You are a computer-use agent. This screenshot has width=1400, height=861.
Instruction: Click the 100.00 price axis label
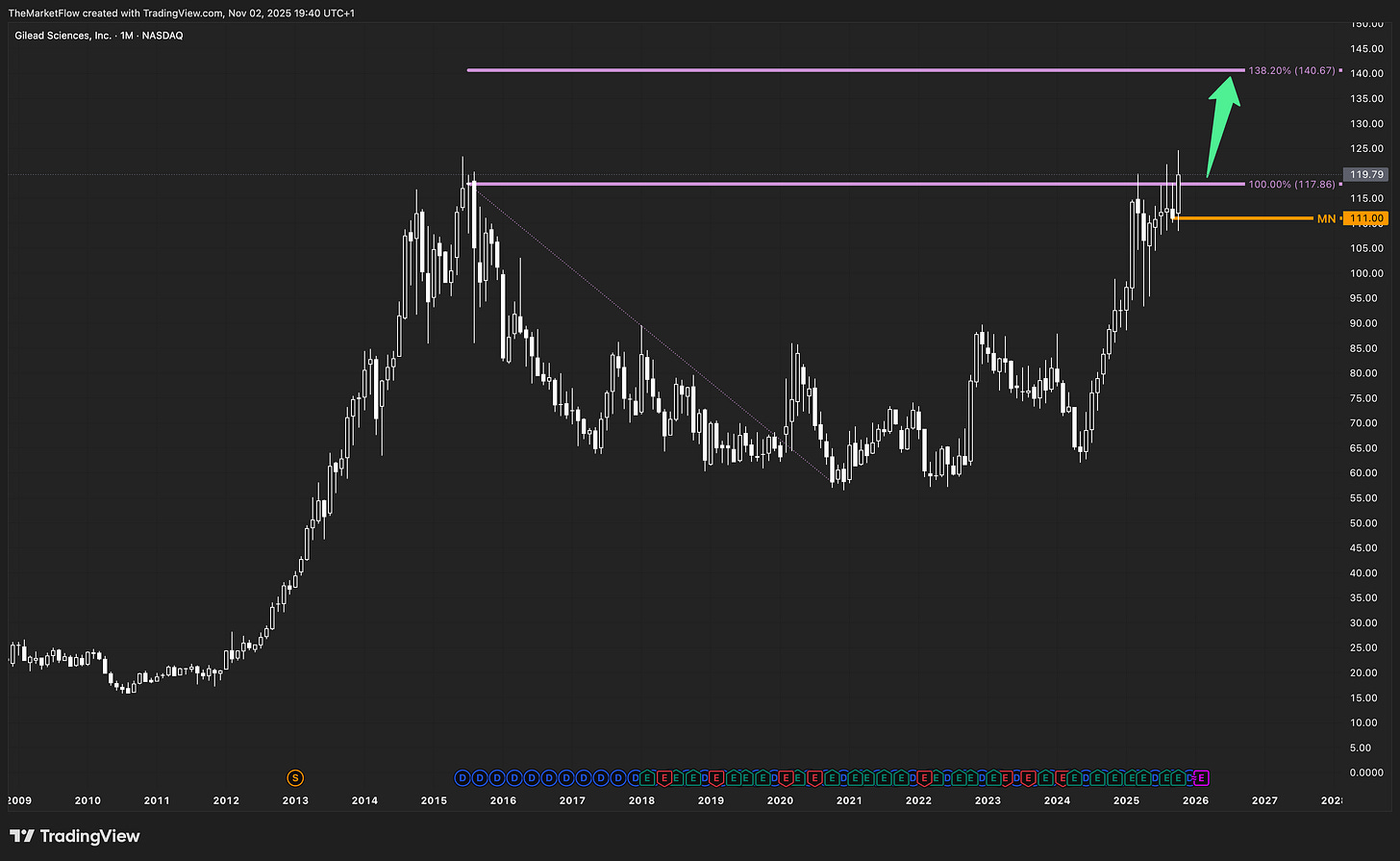click(1367, 274)
